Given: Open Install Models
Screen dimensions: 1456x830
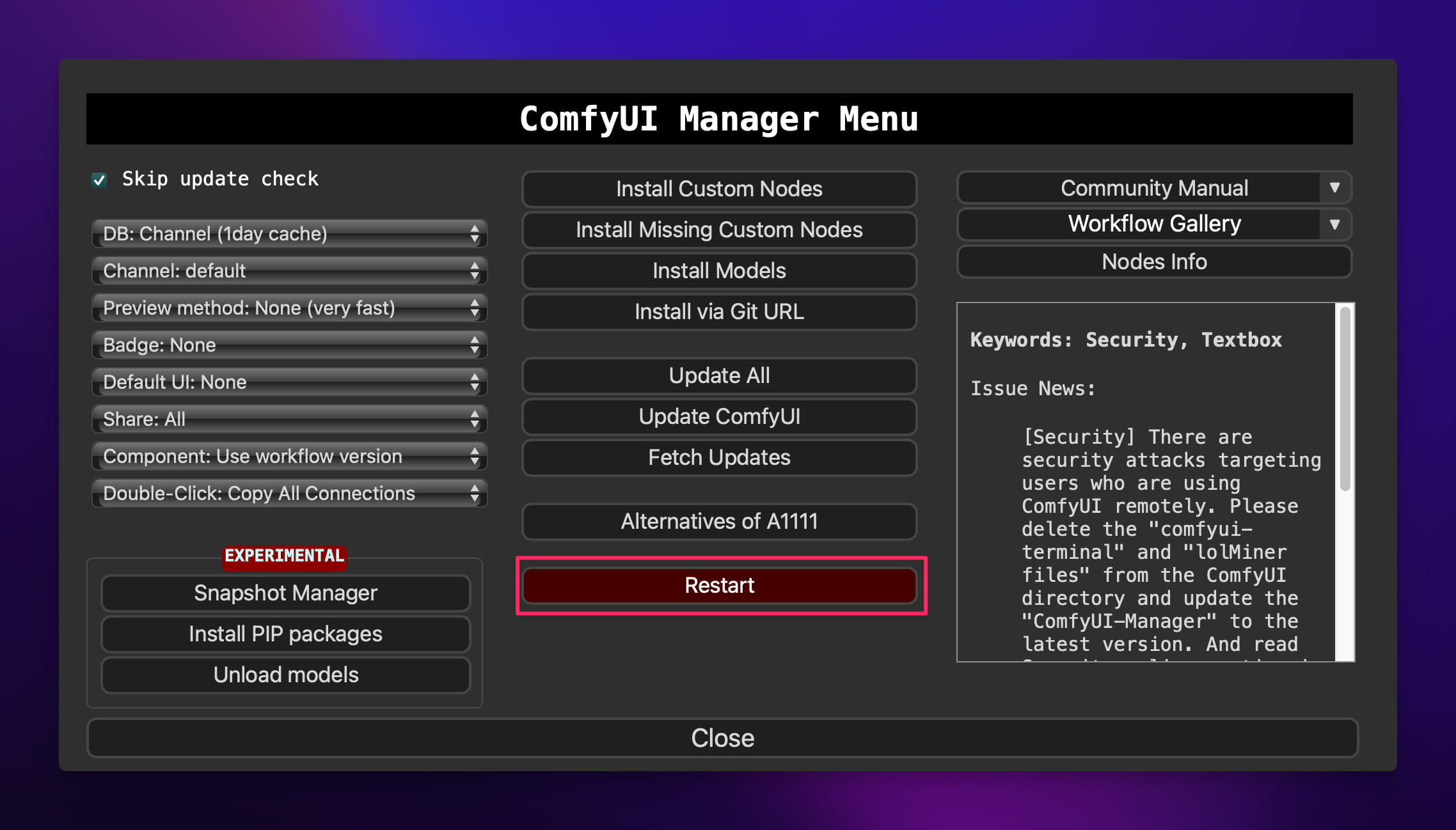Looking at the screenshot, I should click(719, 271).
